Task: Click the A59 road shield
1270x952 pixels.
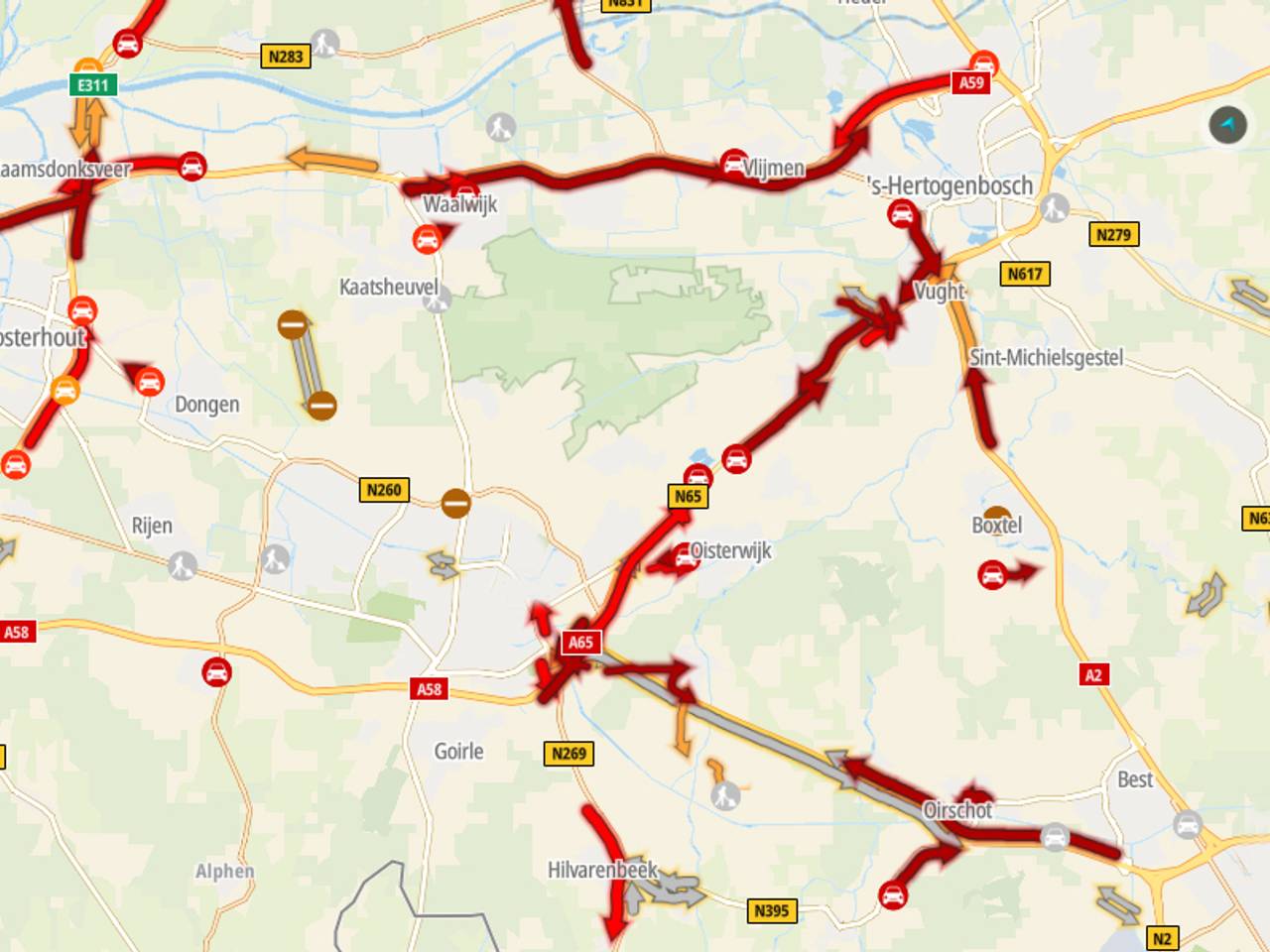Action: 971,82
